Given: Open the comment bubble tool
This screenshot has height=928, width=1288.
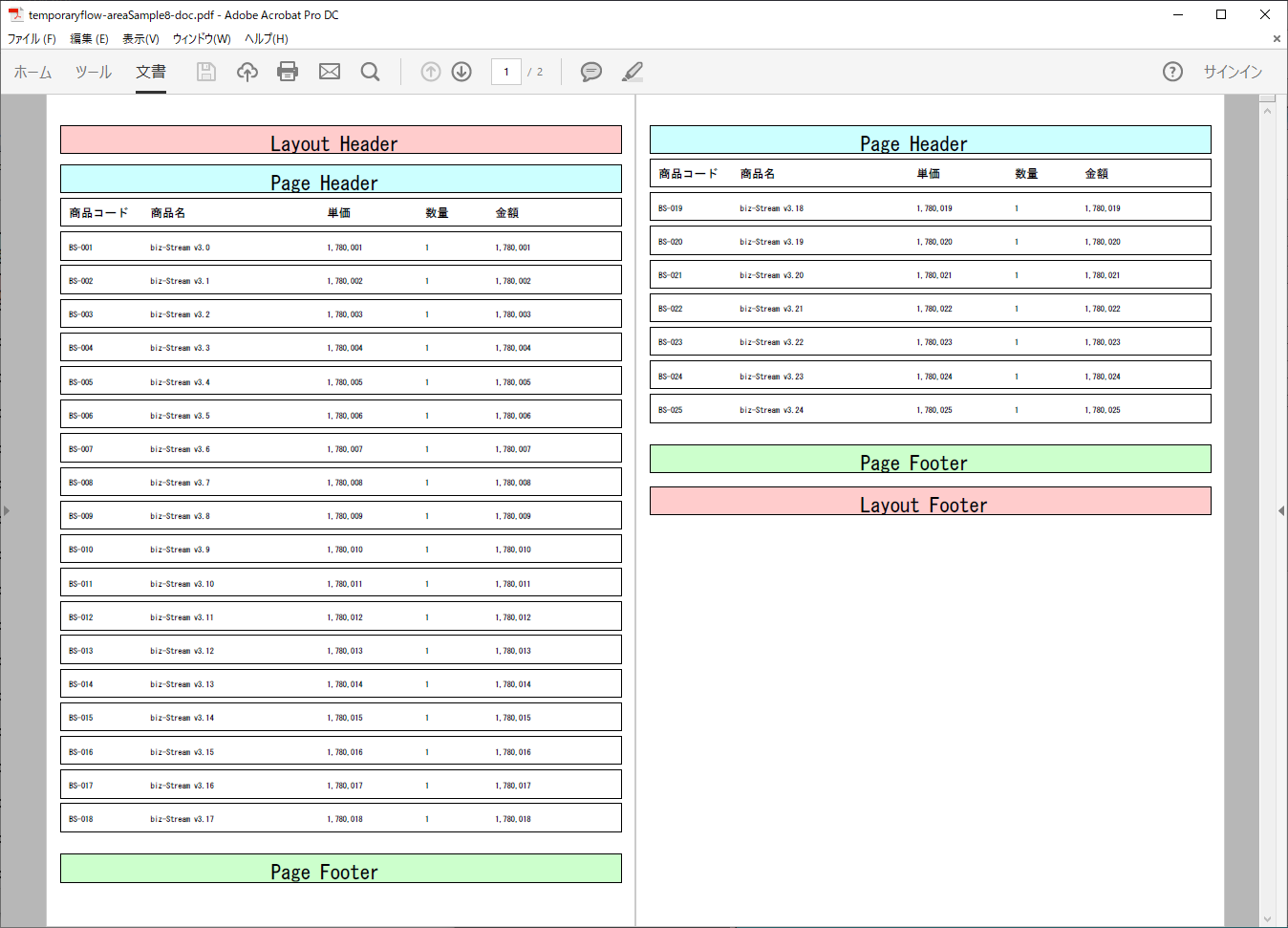Looking at the screenshot, I should [x=591, y=72].
